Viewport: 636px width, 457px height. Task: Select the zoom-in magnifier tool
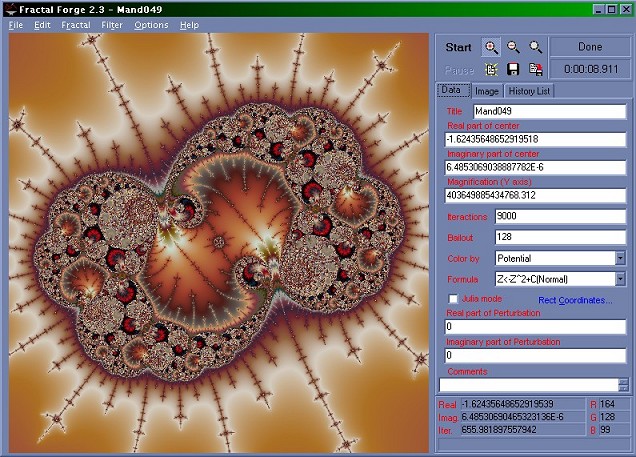click(x=491, y=47)
